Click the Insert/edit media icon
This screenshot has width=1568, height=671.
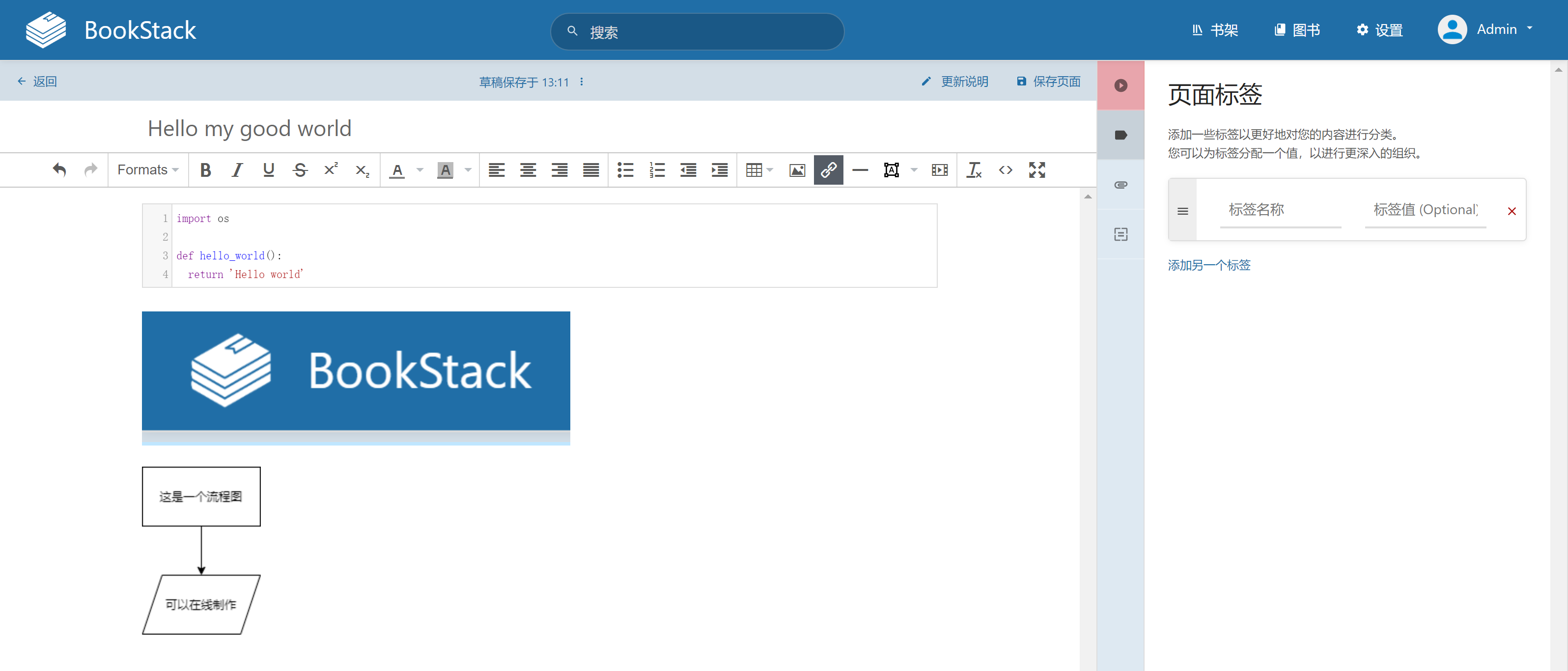coord(939,170)
